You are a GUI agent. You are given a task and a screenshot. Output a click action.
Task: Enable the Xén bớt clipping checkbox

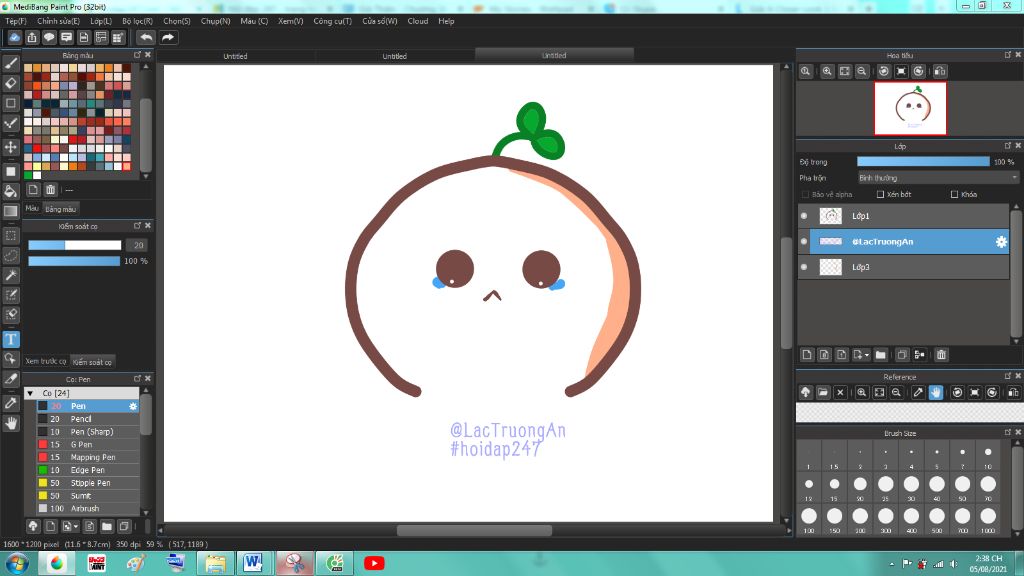pyautogui.click(x=880, y=194)
